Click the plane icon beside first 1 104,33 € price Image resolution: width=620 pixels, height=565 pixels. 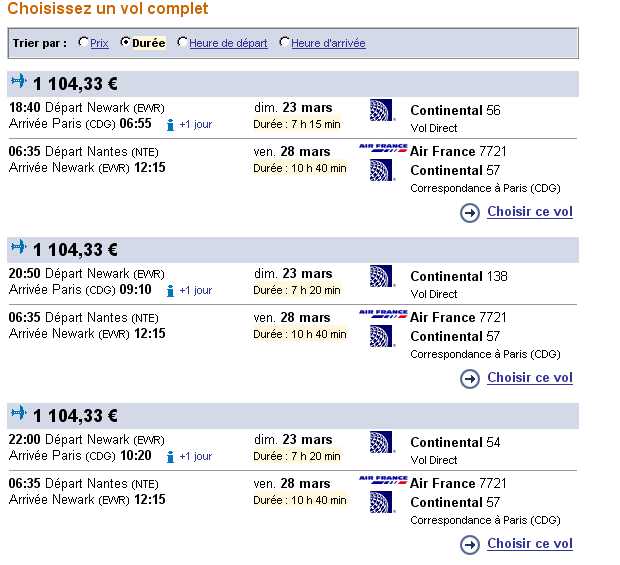[19, 81]
